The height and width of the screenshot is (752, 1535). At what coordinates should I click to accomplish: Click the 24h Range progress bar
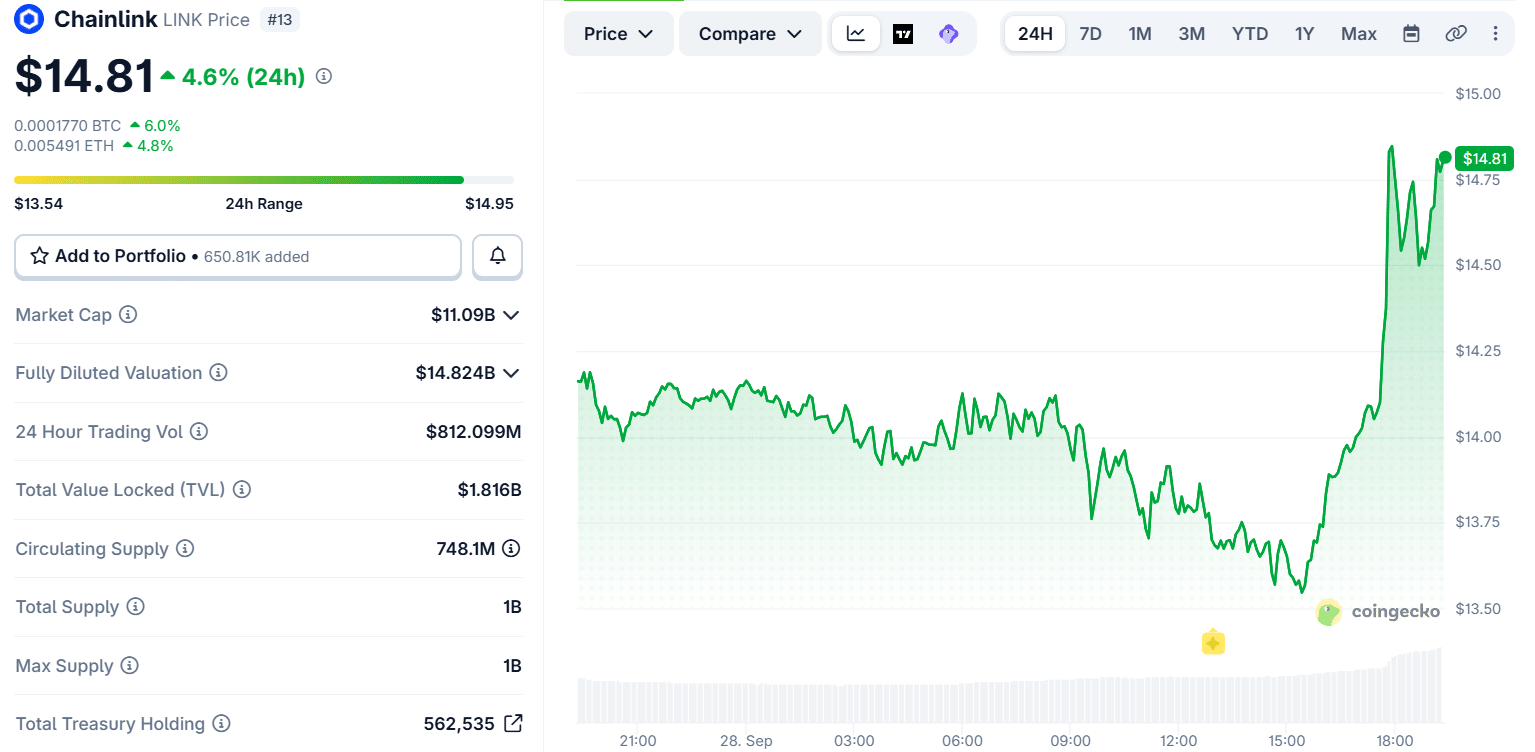pos(264,180)
